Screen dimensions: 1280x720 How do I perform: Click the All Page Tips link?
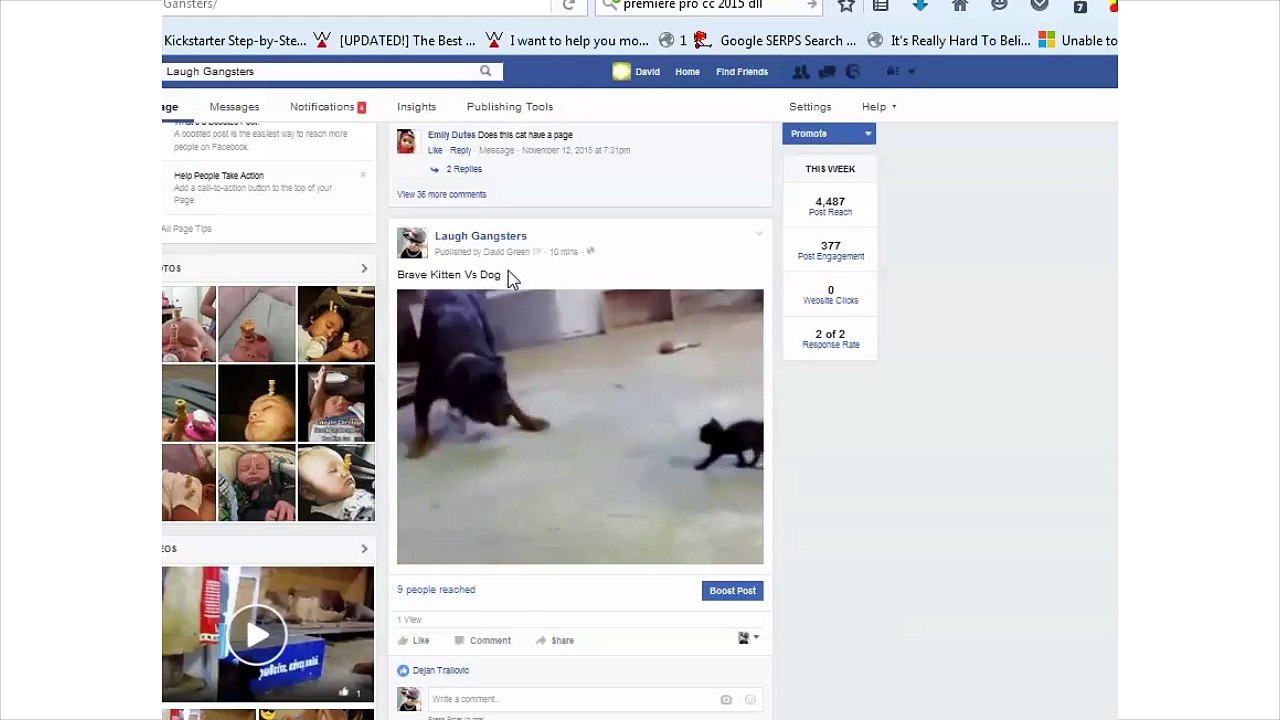tap(187, 229)
